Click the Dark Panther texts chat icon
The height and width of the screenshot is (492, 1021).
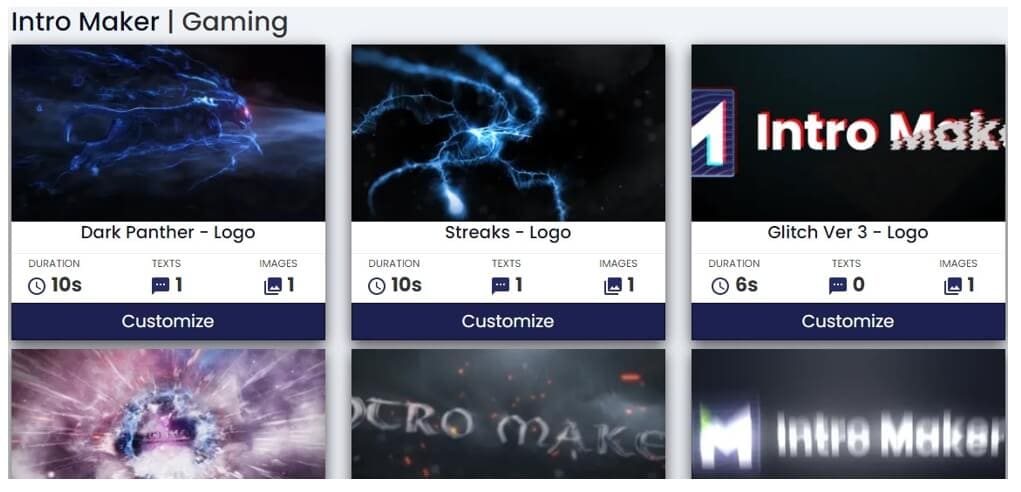[160, 286]
